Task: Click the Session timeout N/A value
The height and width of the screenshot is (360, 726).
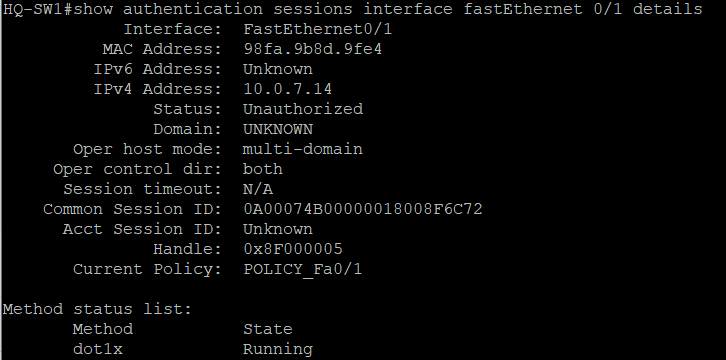Action: point(258,189)
